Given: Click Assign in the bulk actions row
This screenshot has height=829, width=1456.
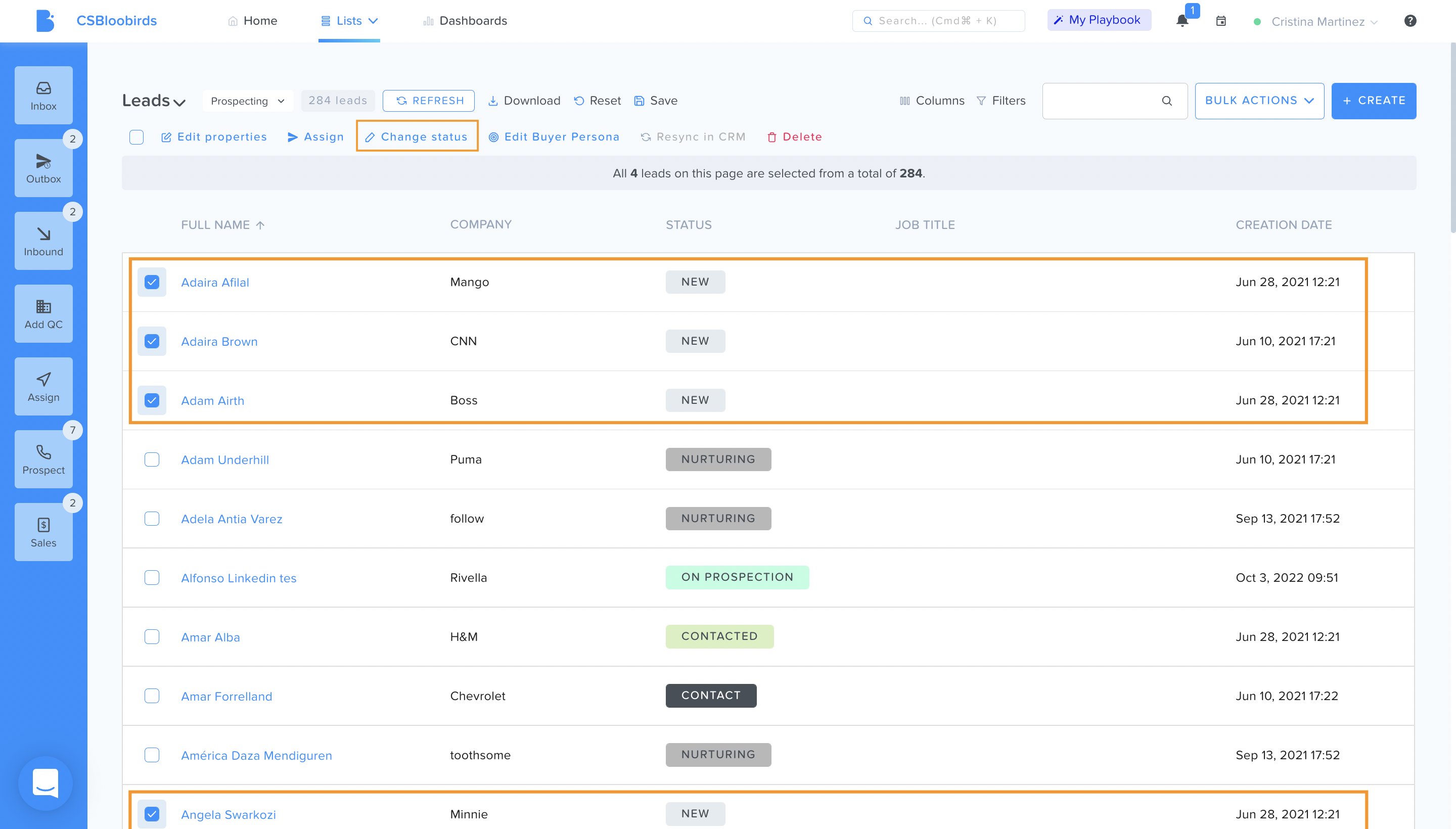Looking at the screenshot, I should tap(316, 137).
